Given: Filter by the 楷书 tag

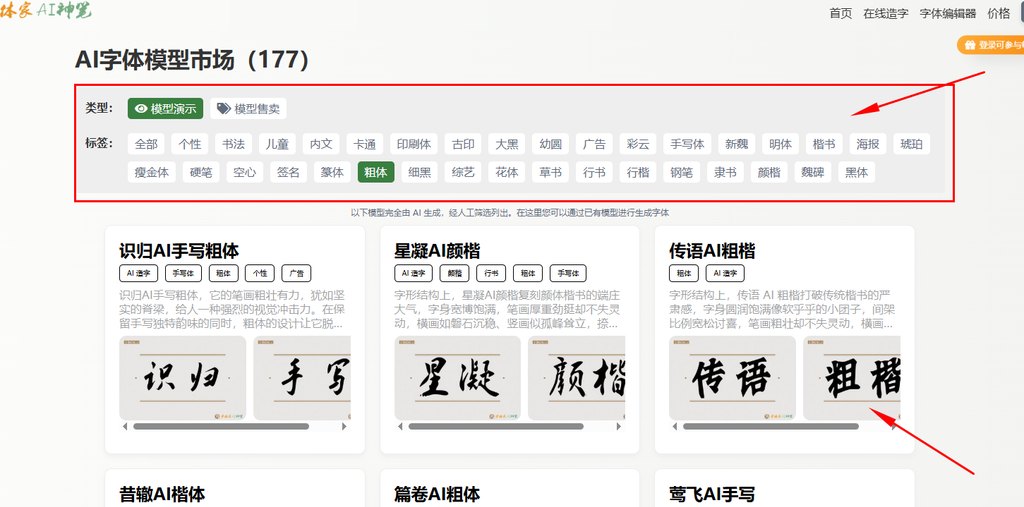Looking at the screenshot, I should click(824, 144).
